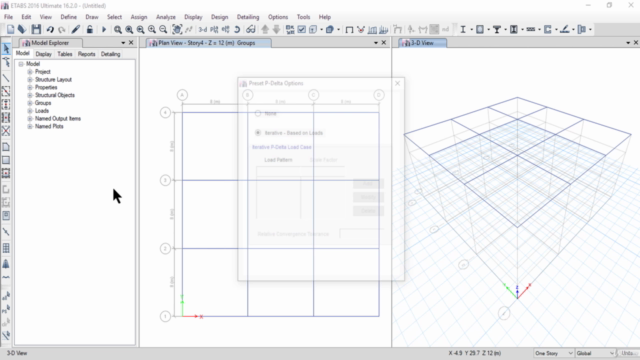
Task: Click the Relative Convergence Tolerance input field
Action: point(362,234)
